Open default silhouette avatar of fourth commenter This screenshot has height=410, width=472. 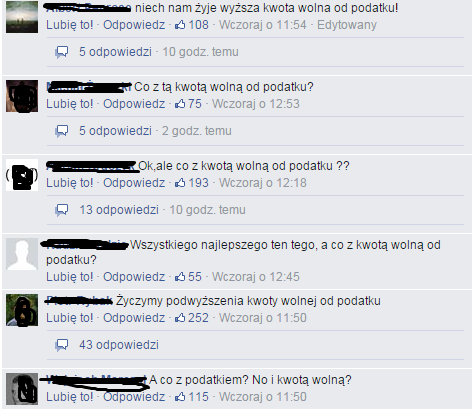[22, 254]
